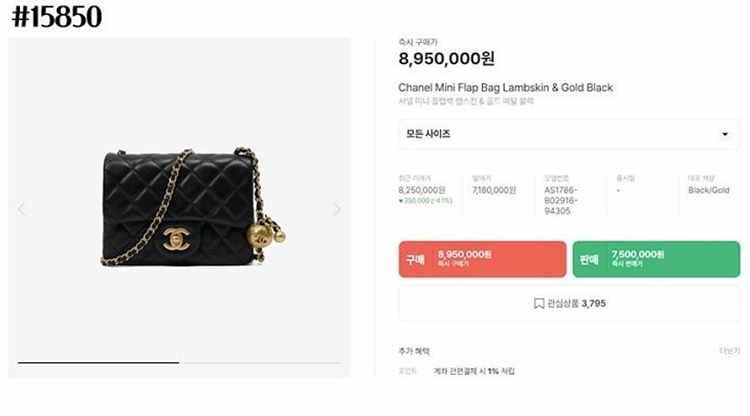Click the image carousel progress bar
Screen dimensions: 750x416
click(x=179, y=363)
